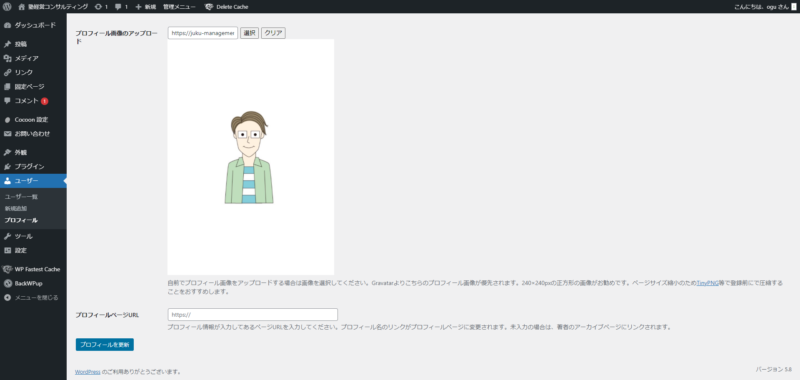
Task: Click the Cocoon 設定 circle icon
Action: click(7, 119)
